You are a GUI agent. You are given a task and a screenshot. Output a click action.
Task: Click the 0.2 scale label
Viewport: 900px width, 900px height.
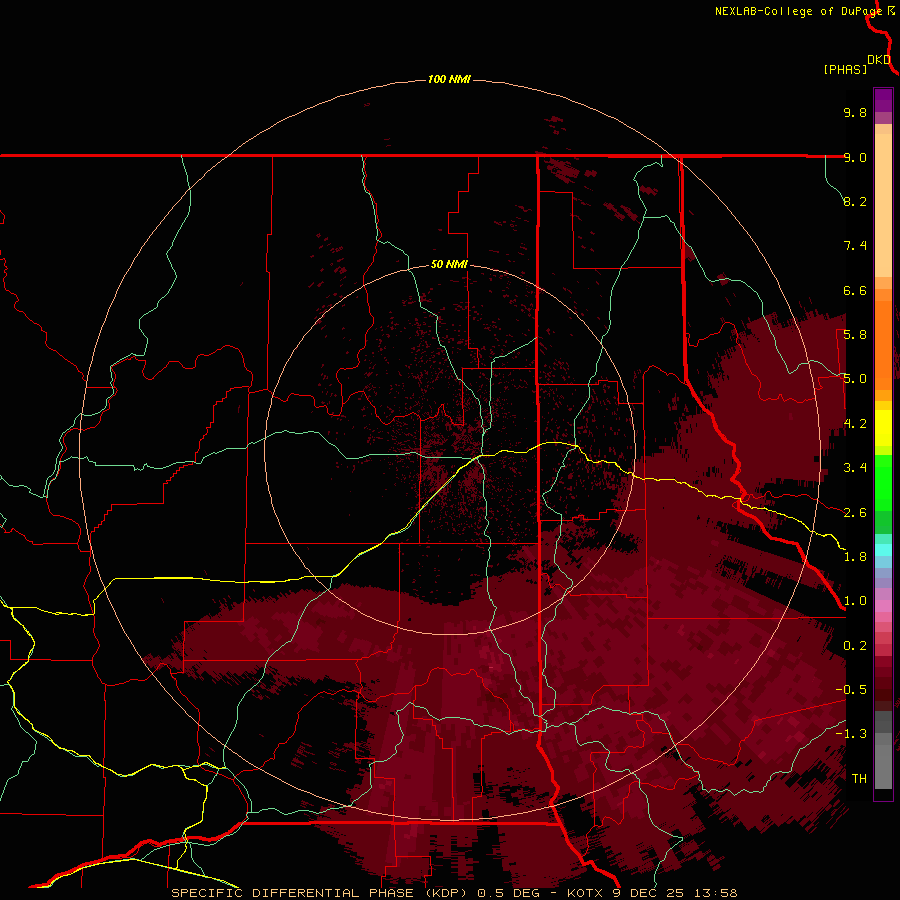(855, 646)
